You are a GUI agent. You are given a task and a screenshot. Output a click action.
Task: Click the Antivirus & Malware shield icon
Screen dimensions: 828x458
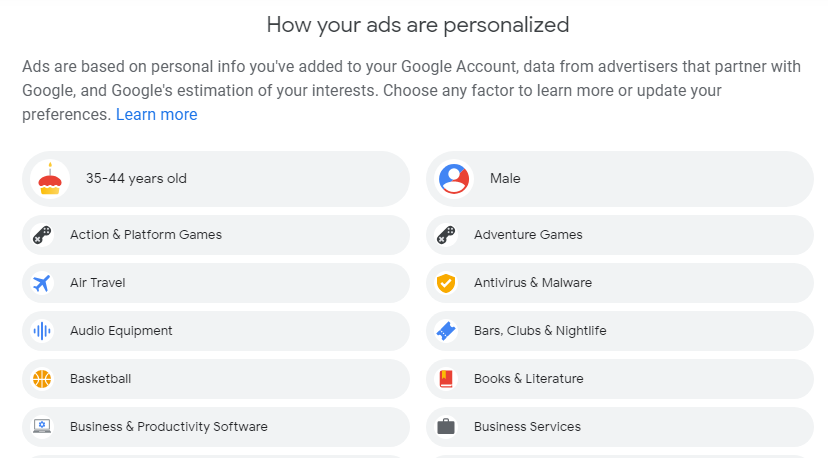[x=446, y=283]
